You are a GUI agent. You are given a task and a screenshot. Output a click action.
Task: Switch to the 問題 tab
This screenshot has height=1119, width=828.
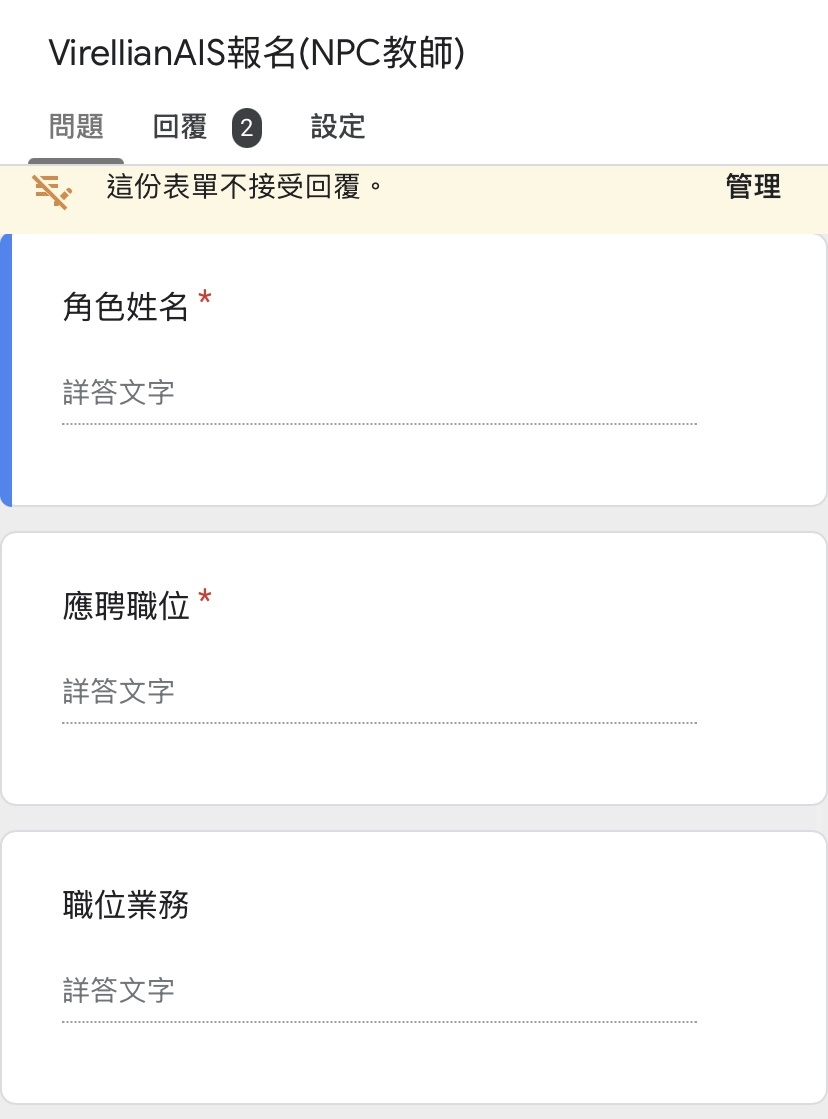pyautogui.click(x=76, y=127)
